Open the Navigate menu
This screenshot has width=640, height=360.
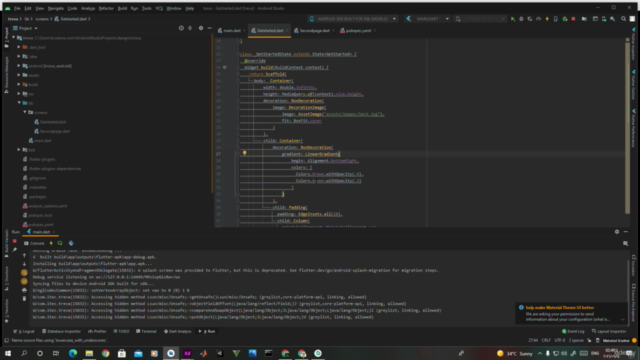point(56,8)
